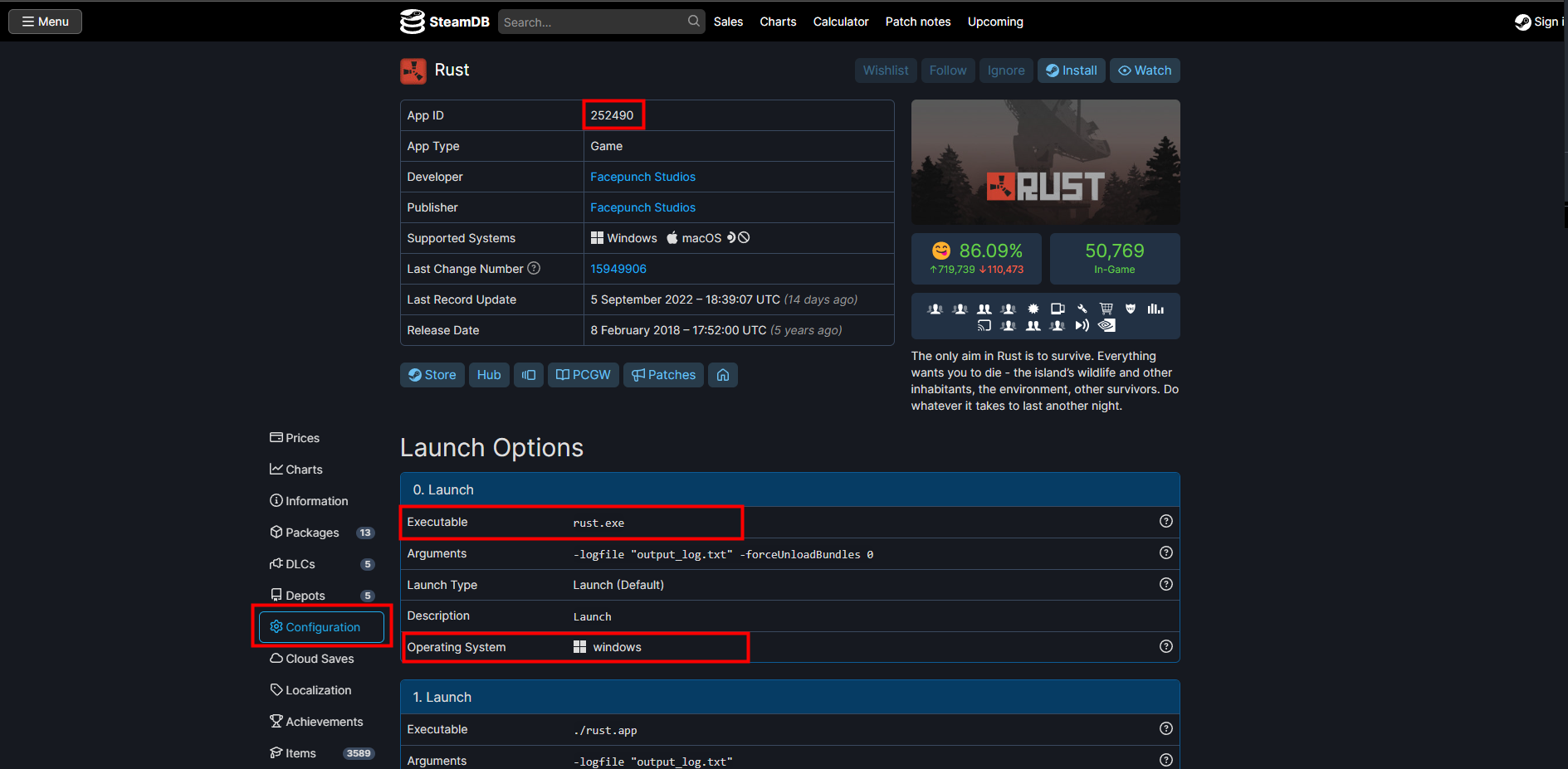Open change number 15949906 link

point(618,269)
